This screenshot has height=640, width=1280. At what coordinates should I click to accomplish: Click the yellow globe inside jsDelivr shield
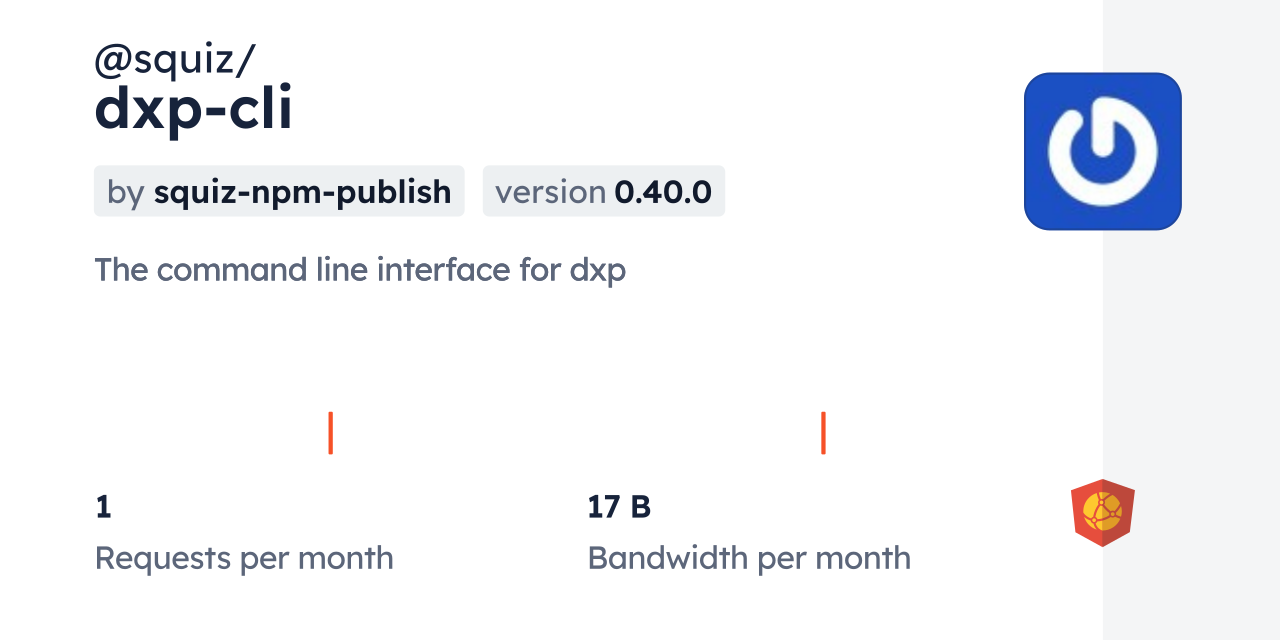1103,510
